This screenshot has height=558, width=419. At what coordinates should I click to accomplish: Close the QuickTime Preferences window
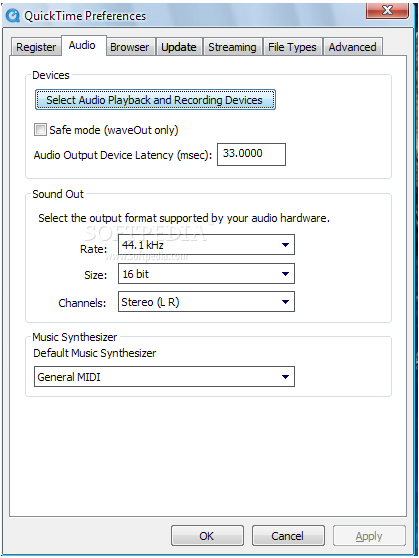click(x=387, y=10)
